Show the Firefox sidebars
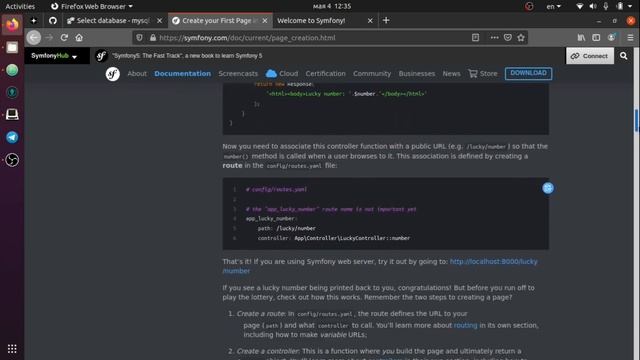This screenshot has height=360, width=640. (x=596, y=38)
